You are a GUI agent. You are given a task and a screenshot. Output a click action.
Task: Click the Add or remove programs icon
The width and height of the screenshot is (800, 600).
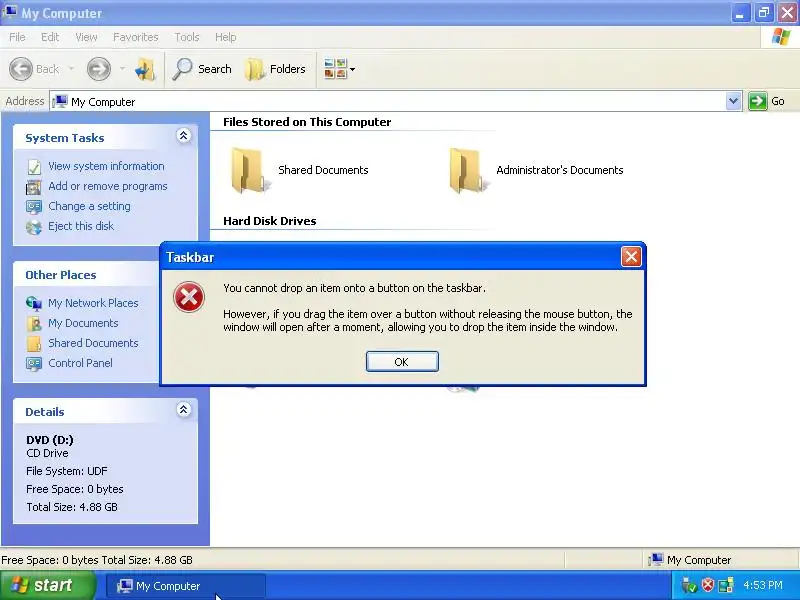click(34, 187)
